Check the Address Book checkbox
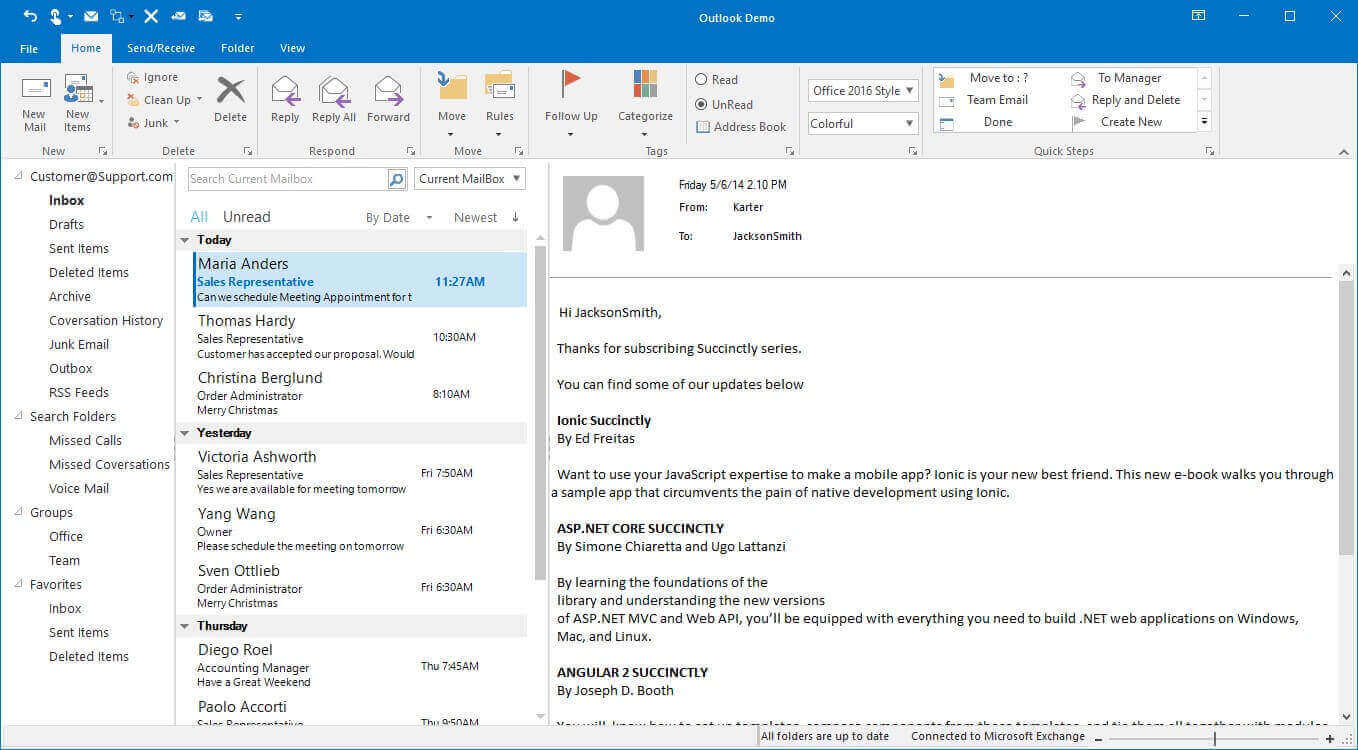The width and height of the screenshot is (1358, 750). click(703, 127)
